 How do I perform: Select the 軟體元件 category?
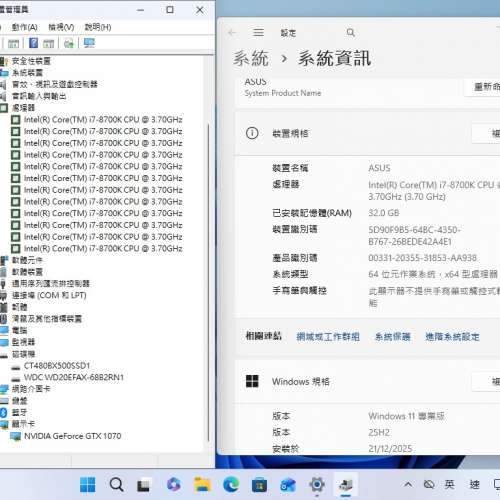[27, 260]
